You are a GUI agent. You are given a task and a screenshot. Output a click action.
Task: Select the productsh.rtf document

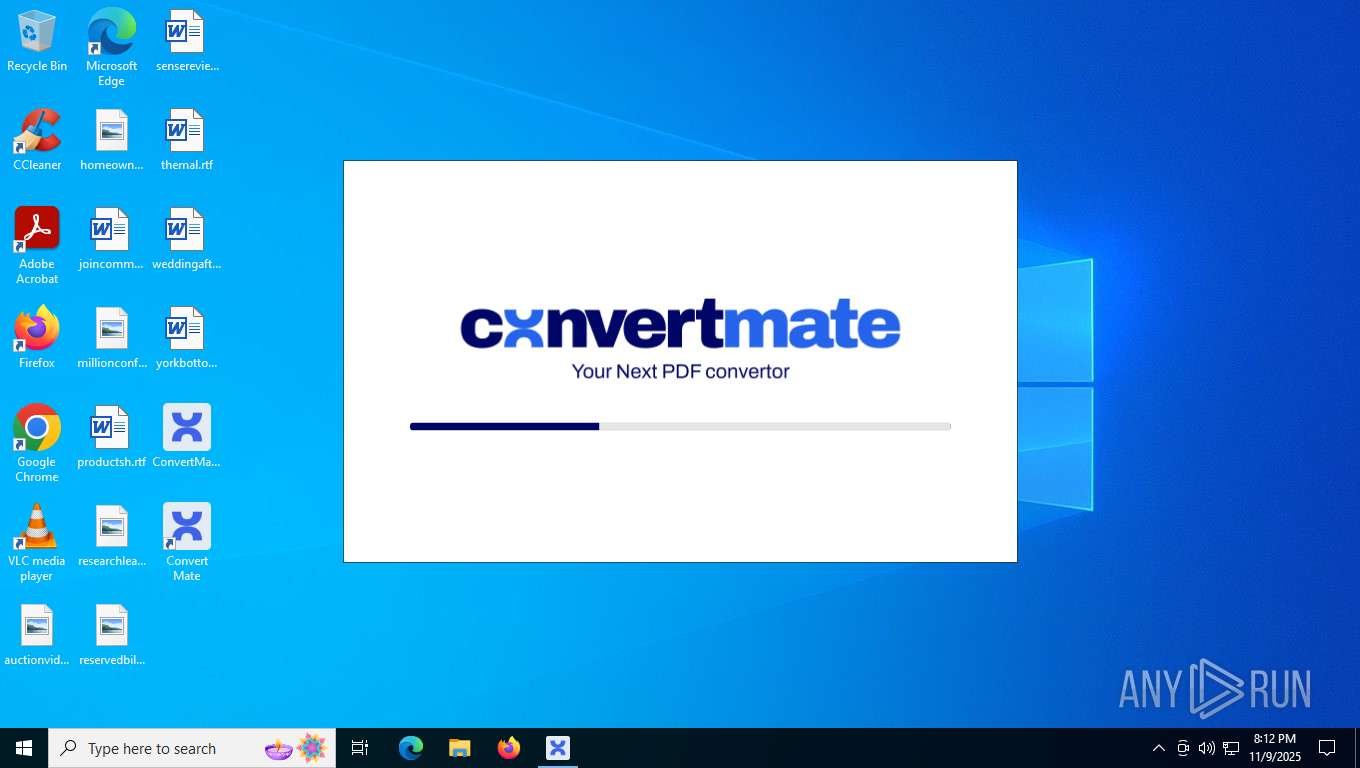pos(111,438)
